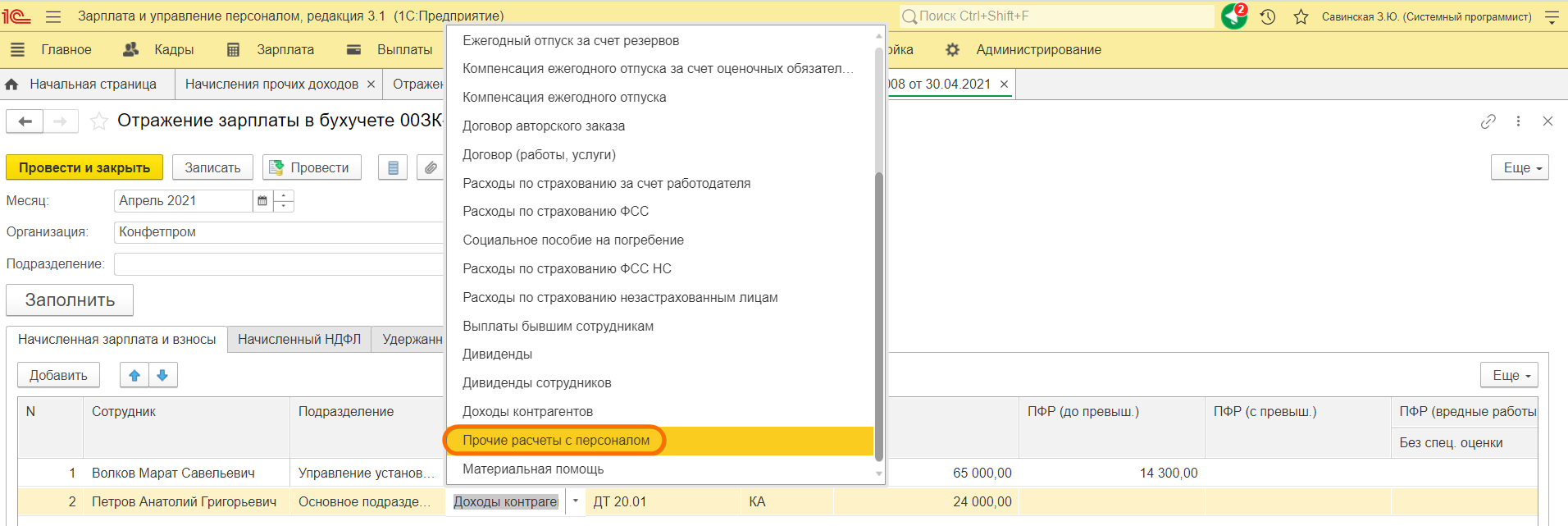Click the Организация field Конфетпром

point(279,232)
